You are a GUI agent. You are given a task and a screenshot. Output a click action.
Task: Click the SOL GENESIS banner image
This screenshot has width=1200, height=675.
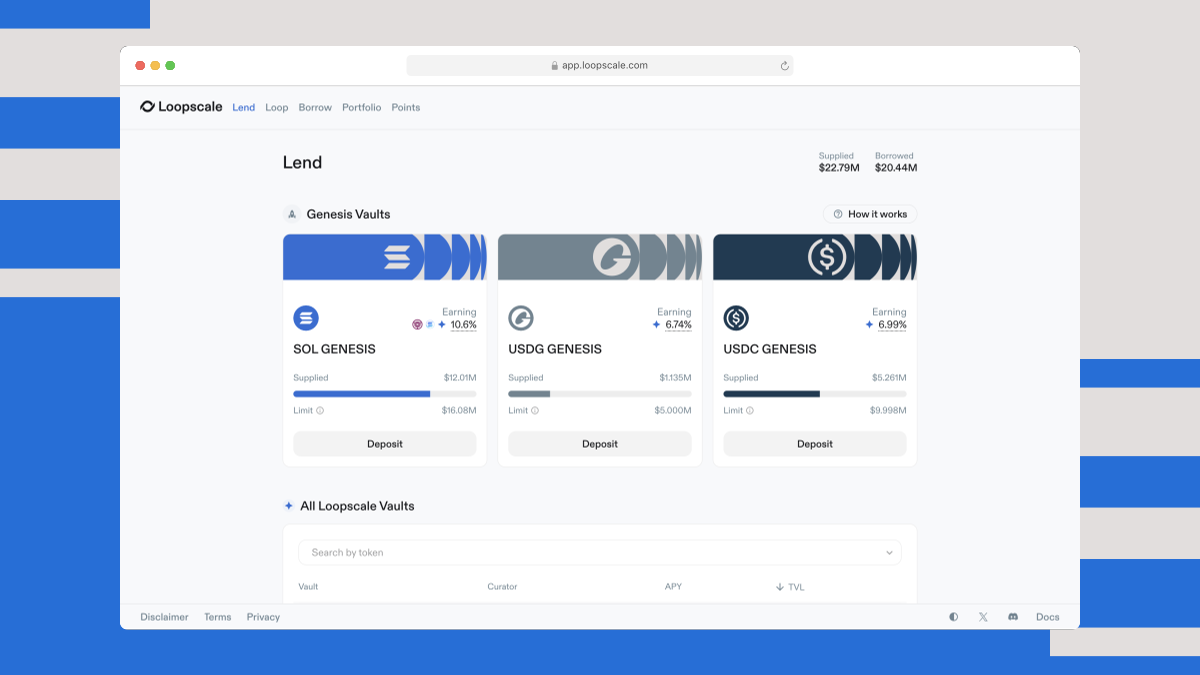pyautogui.click(x=385, y=257)
